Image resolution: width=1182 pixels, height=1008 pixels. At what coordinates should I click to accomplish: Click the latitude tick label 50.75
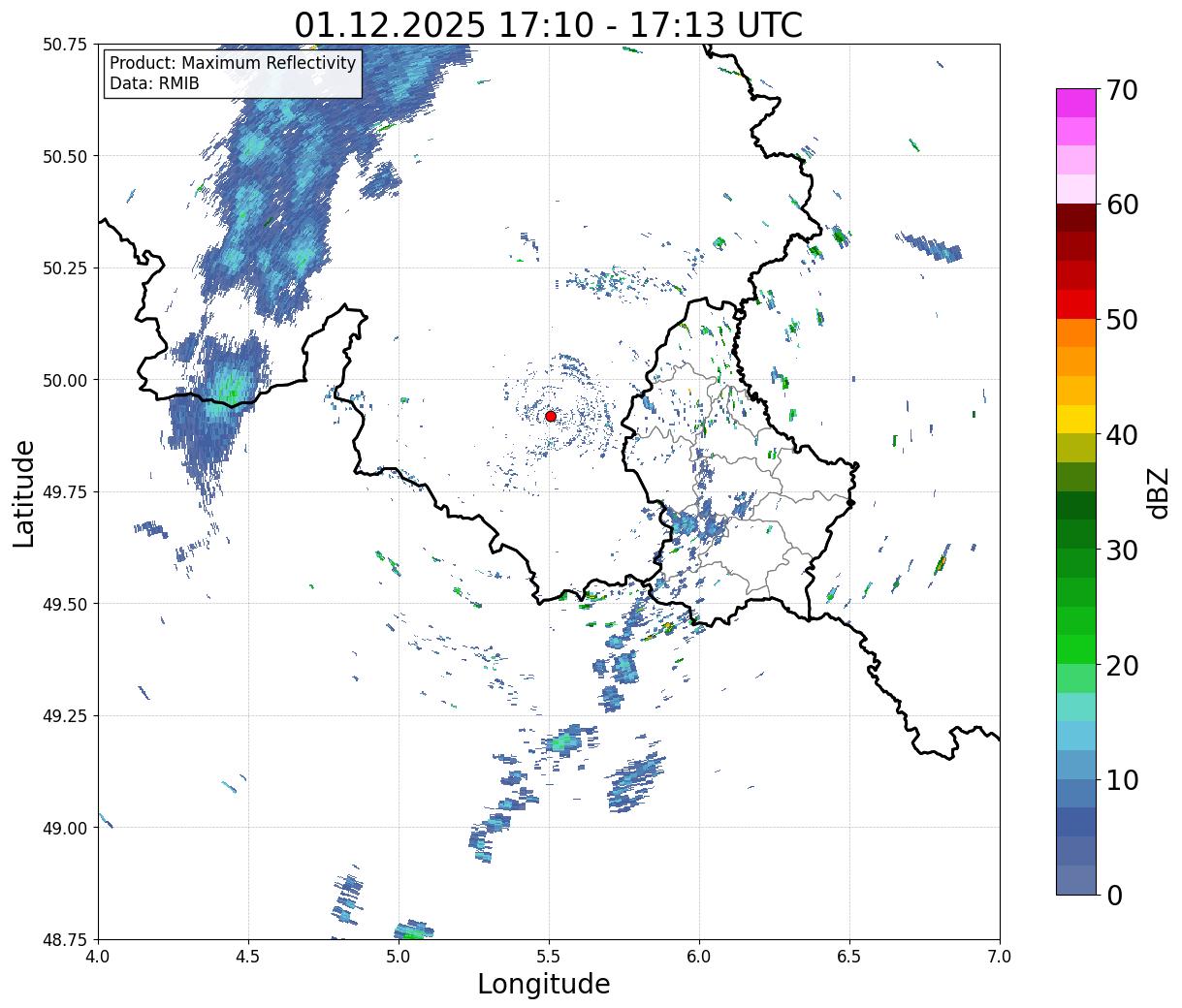click(65, 45)
